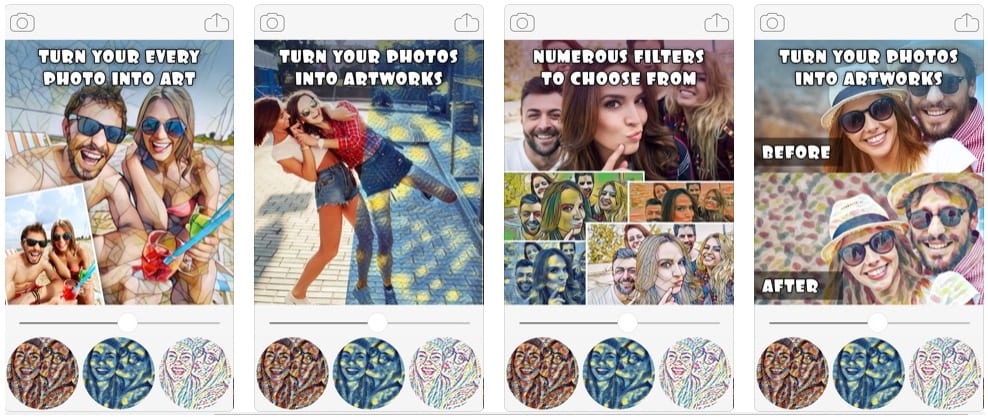This screenshot has height=417, width=988.
Task: Open camera on the 'Every Photo Into Art' screen
Action: coord(22,23)
